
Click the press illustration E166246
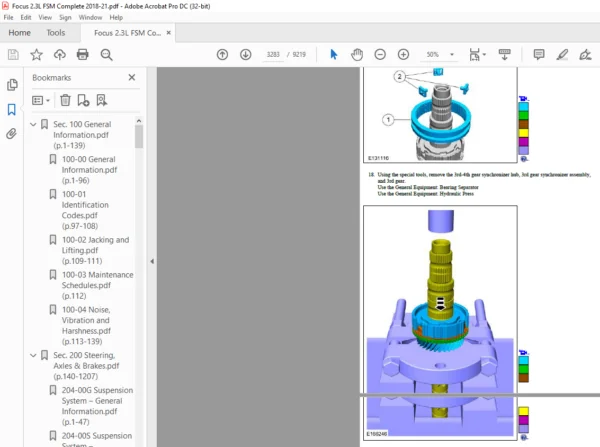pos(440,323)
